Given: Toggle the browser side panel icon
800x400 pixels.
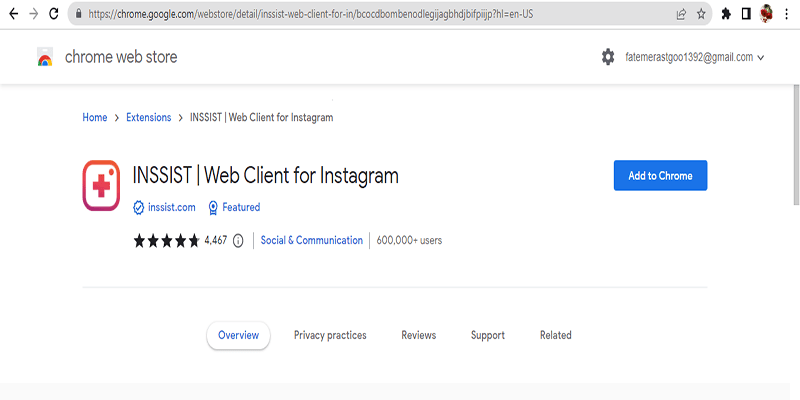Looking at the screenshot, I should tap(746, 14).
